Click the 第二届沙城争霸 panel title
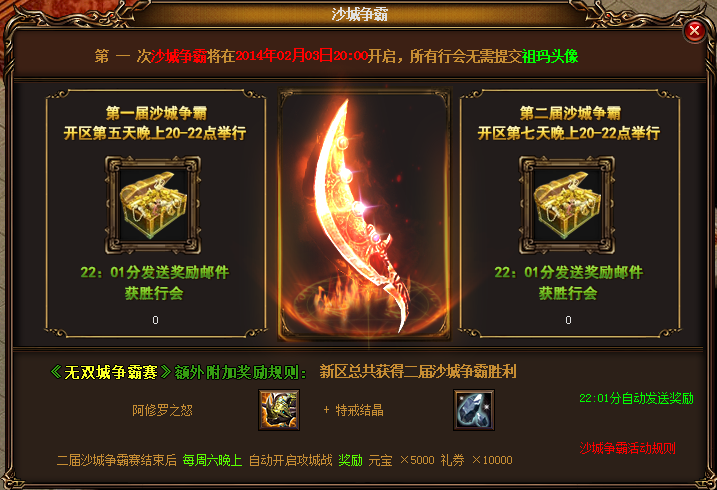Image resolution: width=717 pixels, height=490 pixels. tap(570, 112)
